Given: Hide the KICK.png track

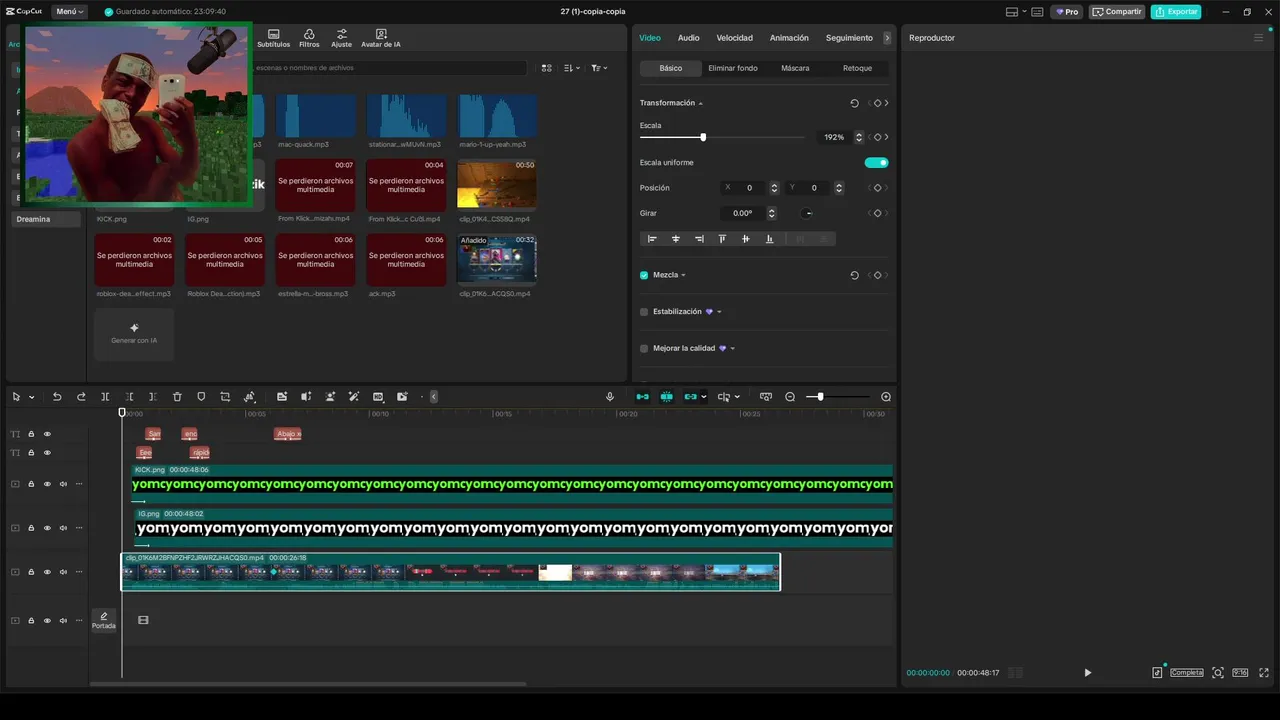Looking at the screenshot, I should click(x=47, y=484).
